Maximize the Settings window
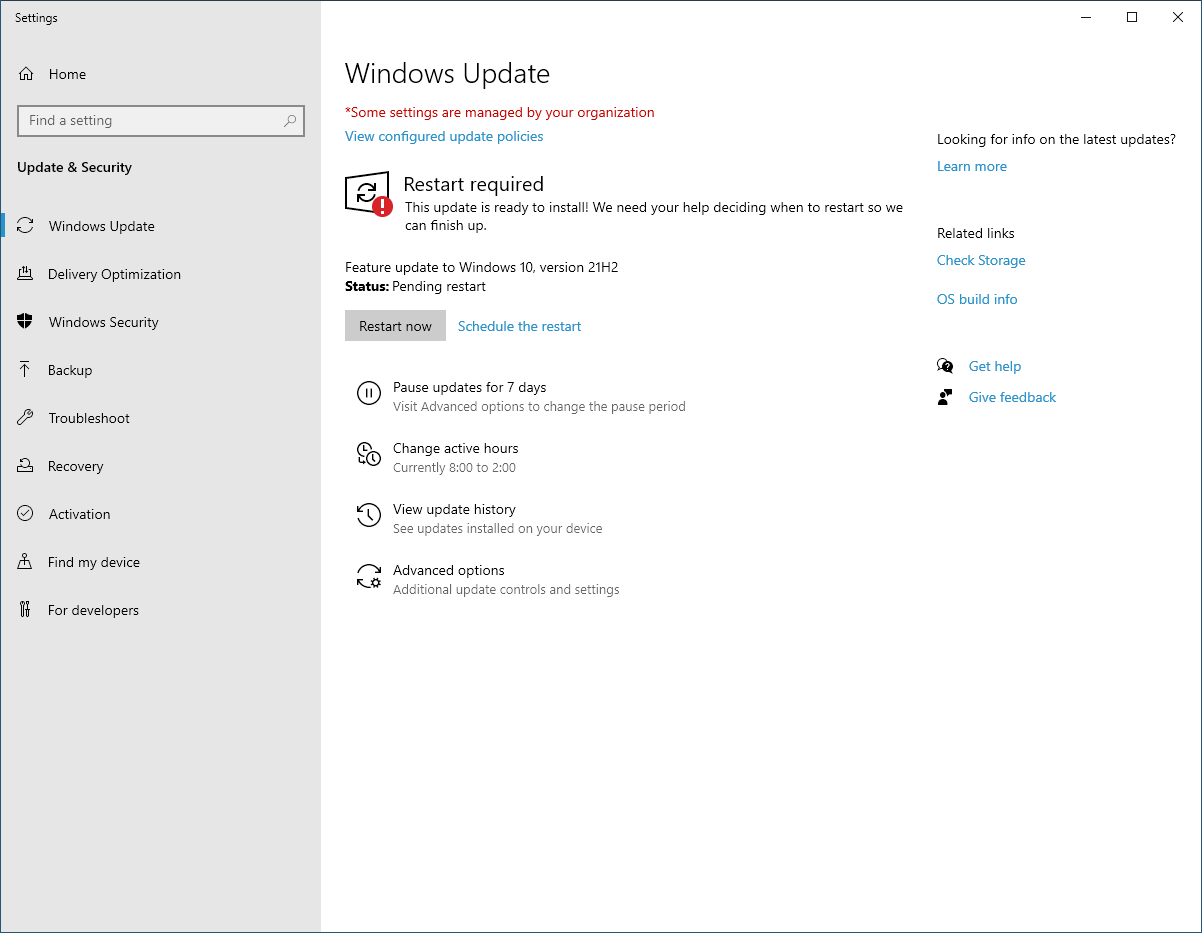The width and height of the screenshot is (1202, 933). [1132, 17]
